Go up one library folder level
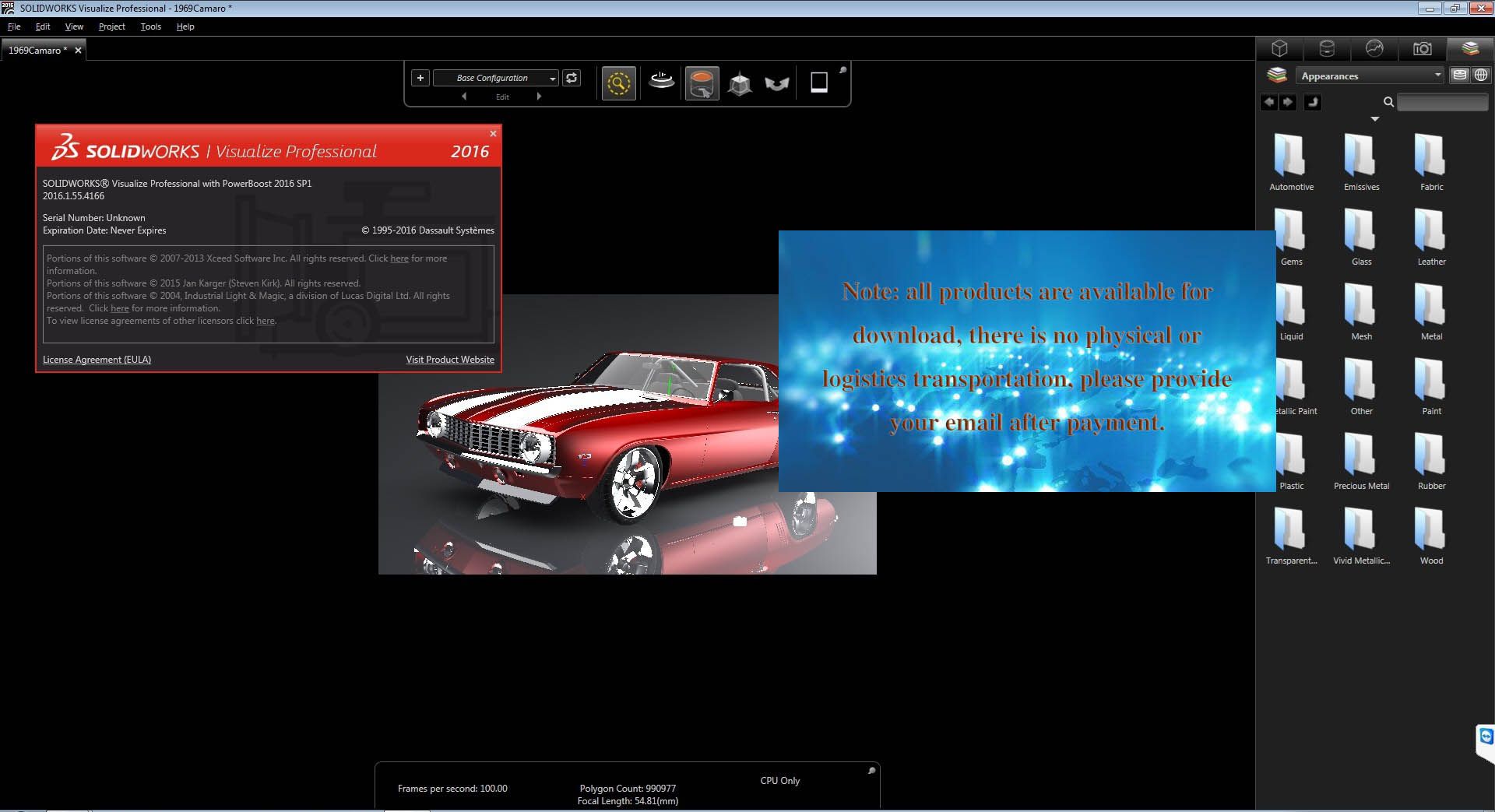Image resolution: width=1495 pixels, height=812 pixels. [1313, 102]
